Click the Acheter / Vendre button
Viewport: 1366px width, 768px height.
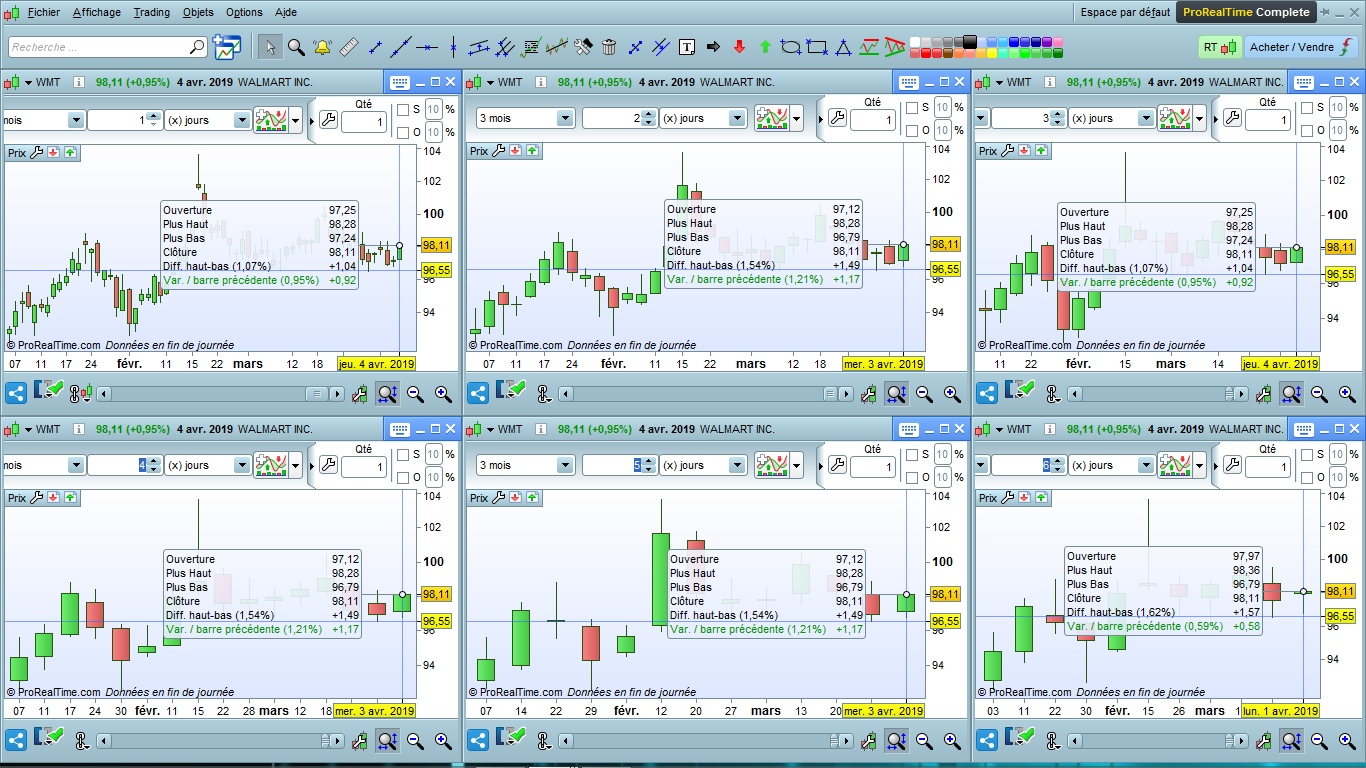tap(1302, 47)
